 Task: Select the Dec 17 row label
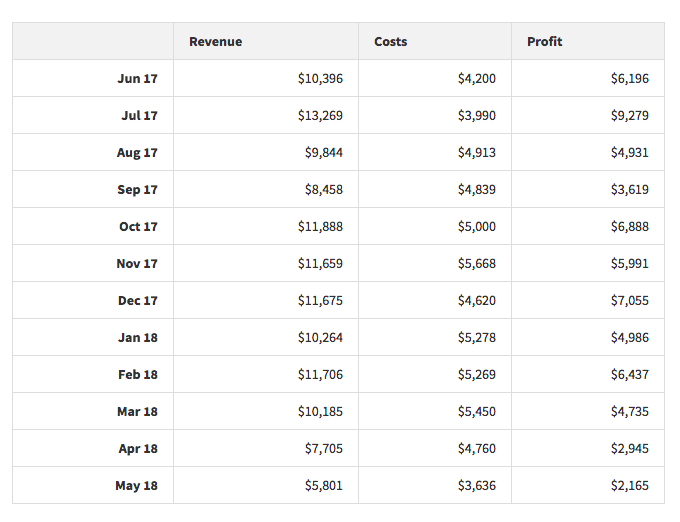coord(137,300)
